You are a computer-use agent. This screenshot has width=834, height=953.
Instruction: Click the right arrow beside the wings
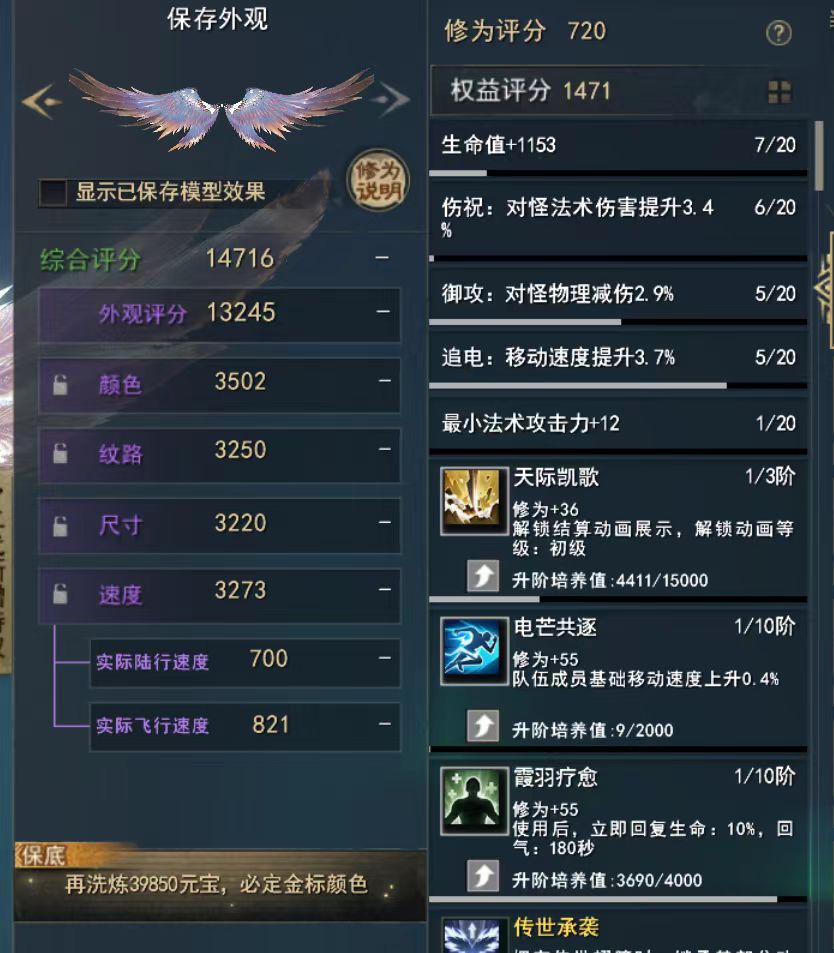click(x=391, y=98)
